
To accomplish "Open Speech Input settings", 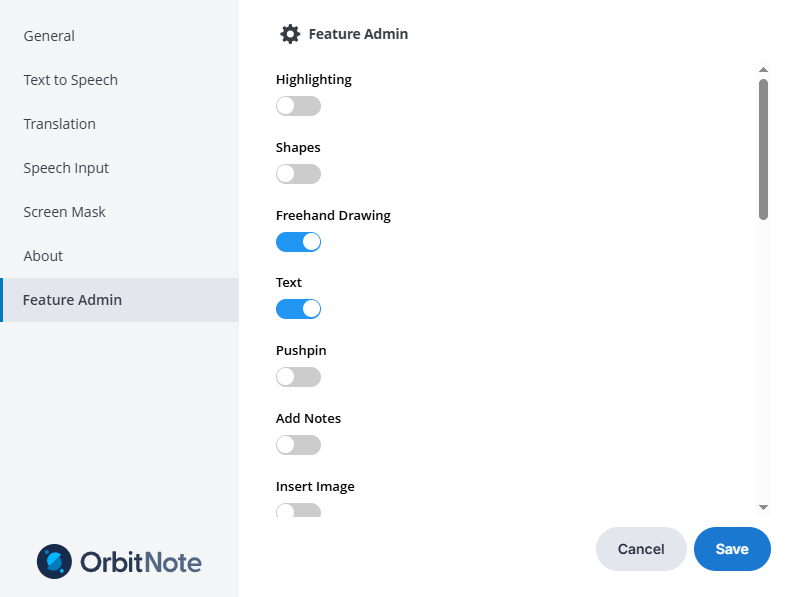I will [x=66, y=168].
